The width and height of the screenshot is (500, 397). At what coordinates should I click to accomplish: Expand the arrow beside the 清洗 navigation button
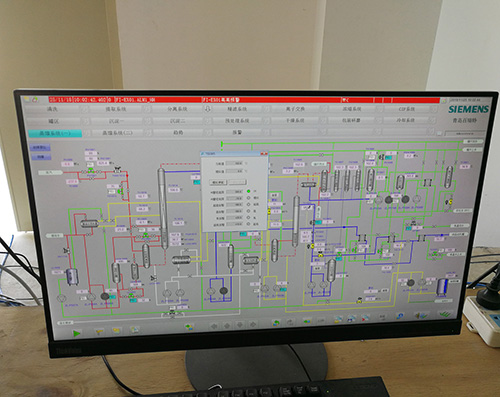pos(85,109)
